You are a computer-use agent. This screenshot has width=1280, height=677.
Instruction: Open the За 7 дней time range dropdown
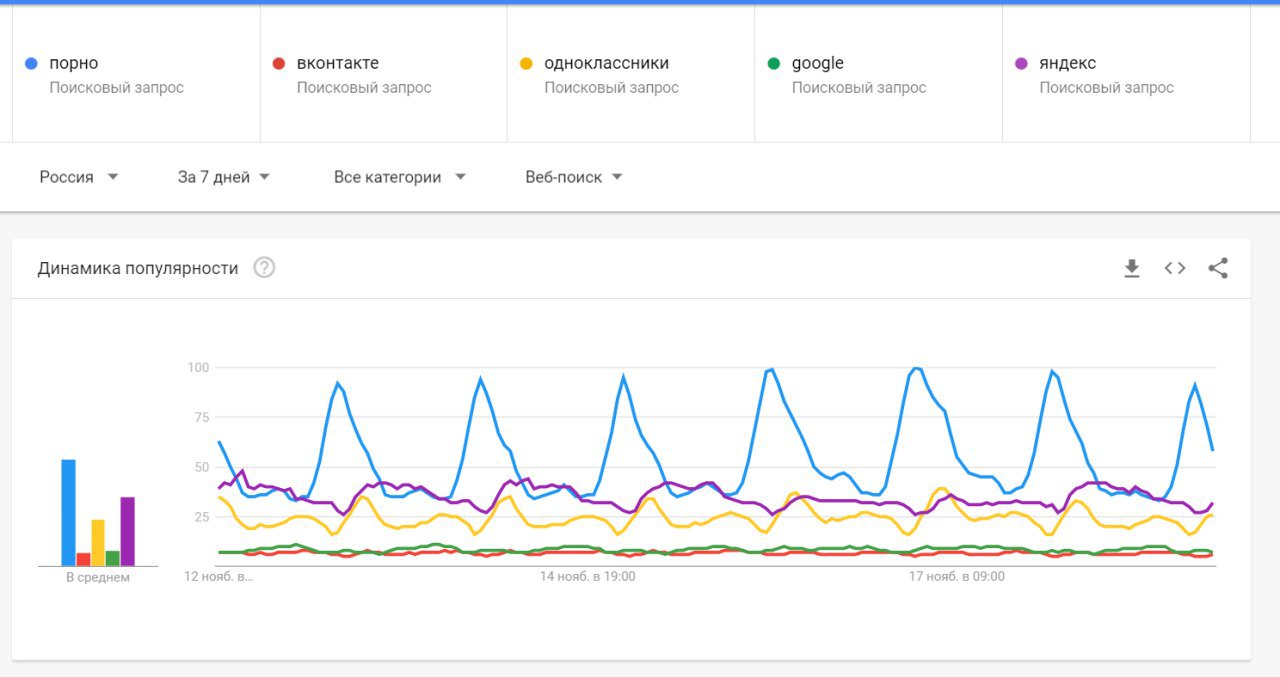(x=224, y=177)
